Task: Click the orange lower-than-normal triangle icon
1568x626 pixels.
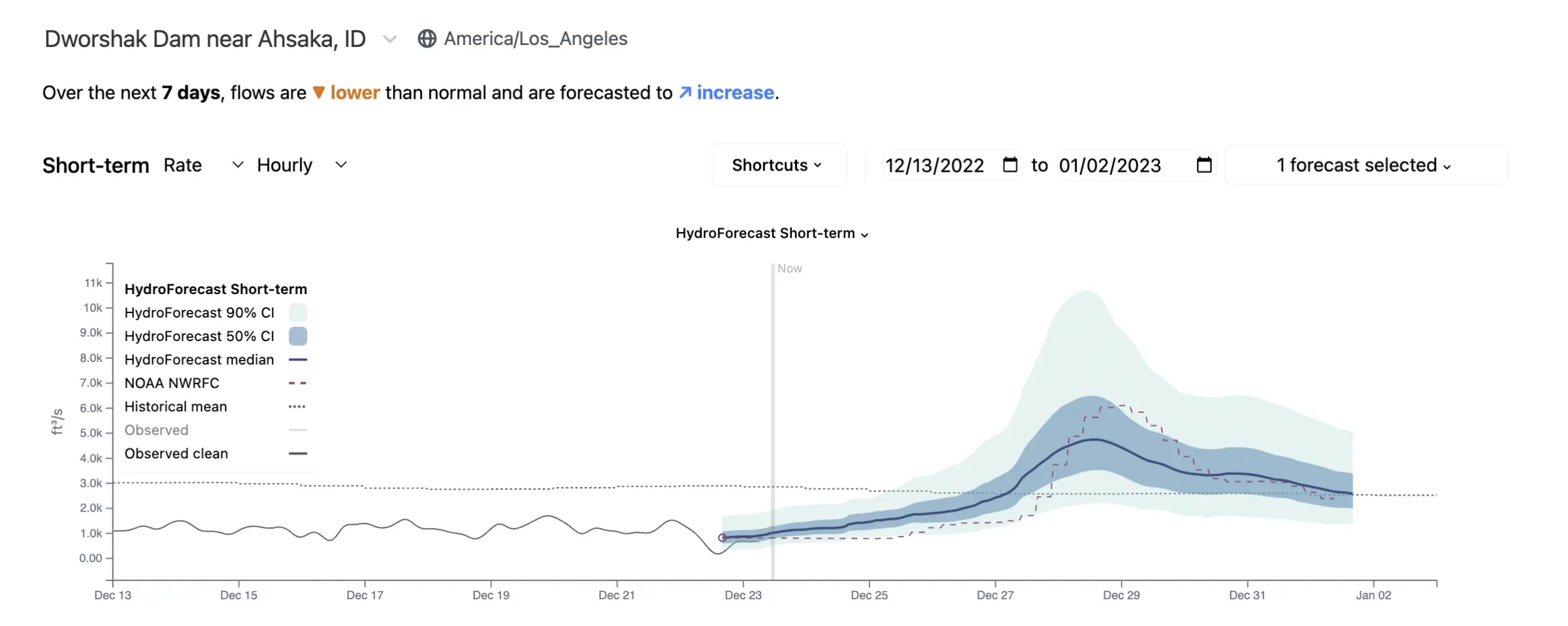Action: tap(319, 93)
